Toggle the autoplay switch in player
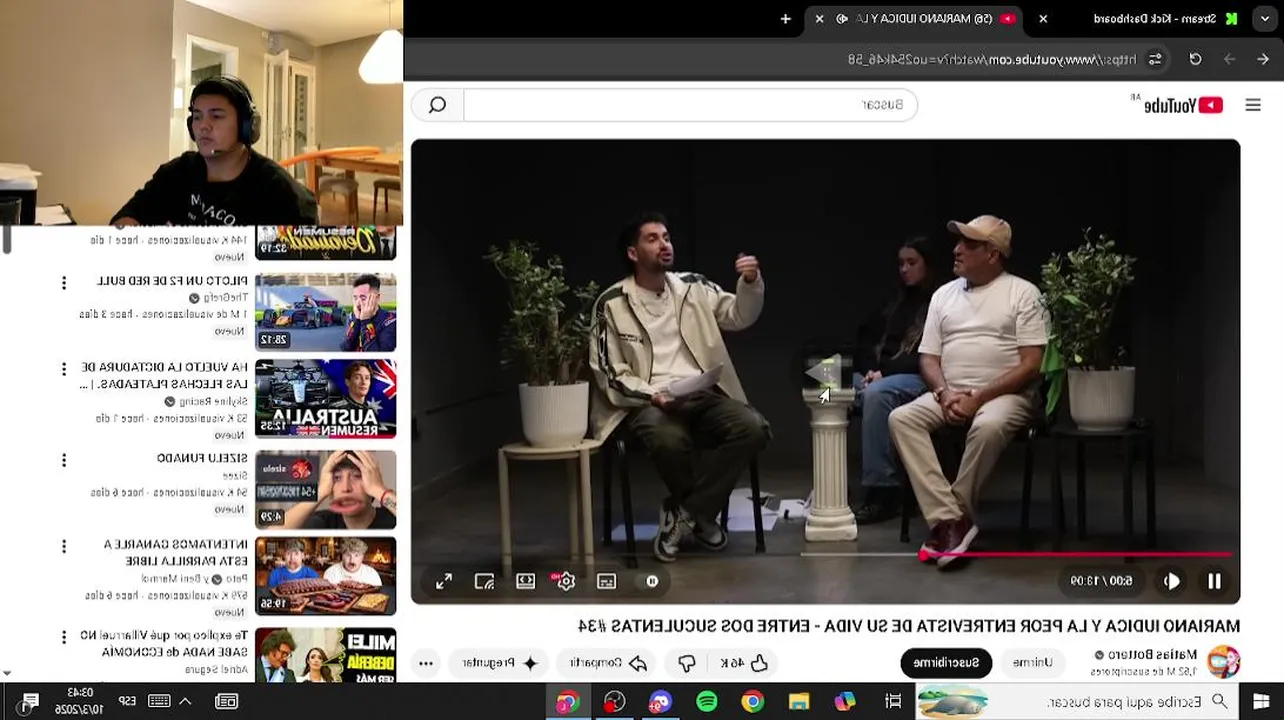The image size is (1284, 720). (x=651, y=581)
